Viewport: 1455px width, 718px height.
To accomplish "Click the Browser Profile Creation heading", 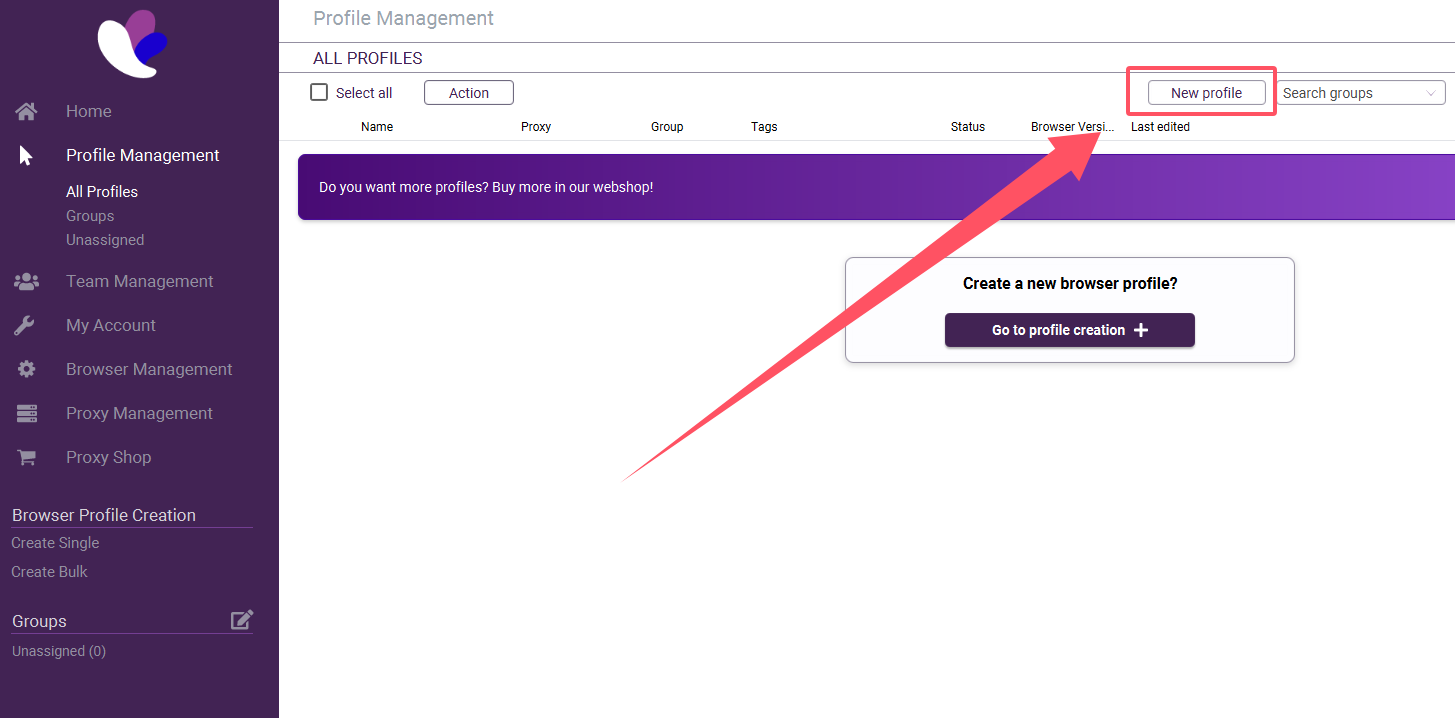I will pyautogui.click(x=104, y=515).
